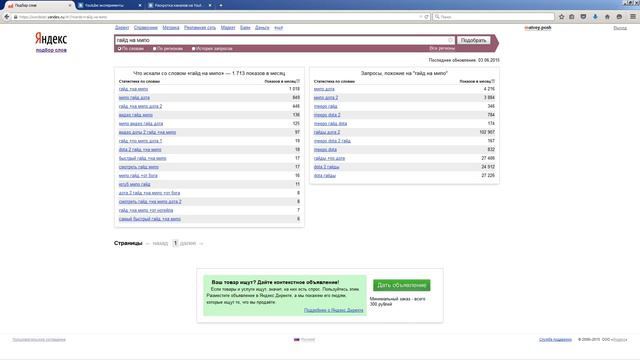Click the help icon beside the right table's 'Показов в месяц'
Viewport: 640px width, 360px height.
tap(493, 81)
